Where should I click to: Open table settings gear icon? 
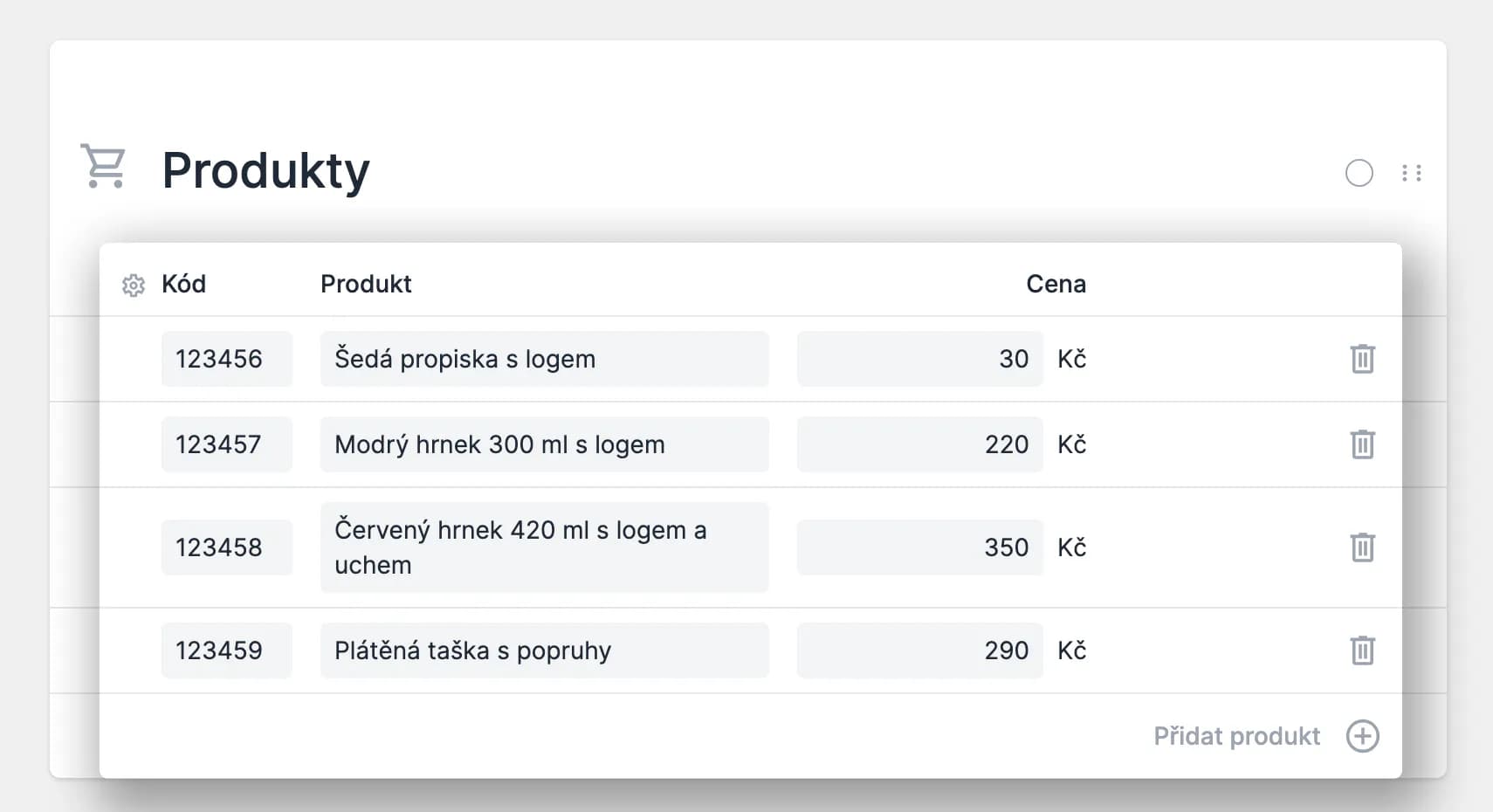click(x=134, y=286)
